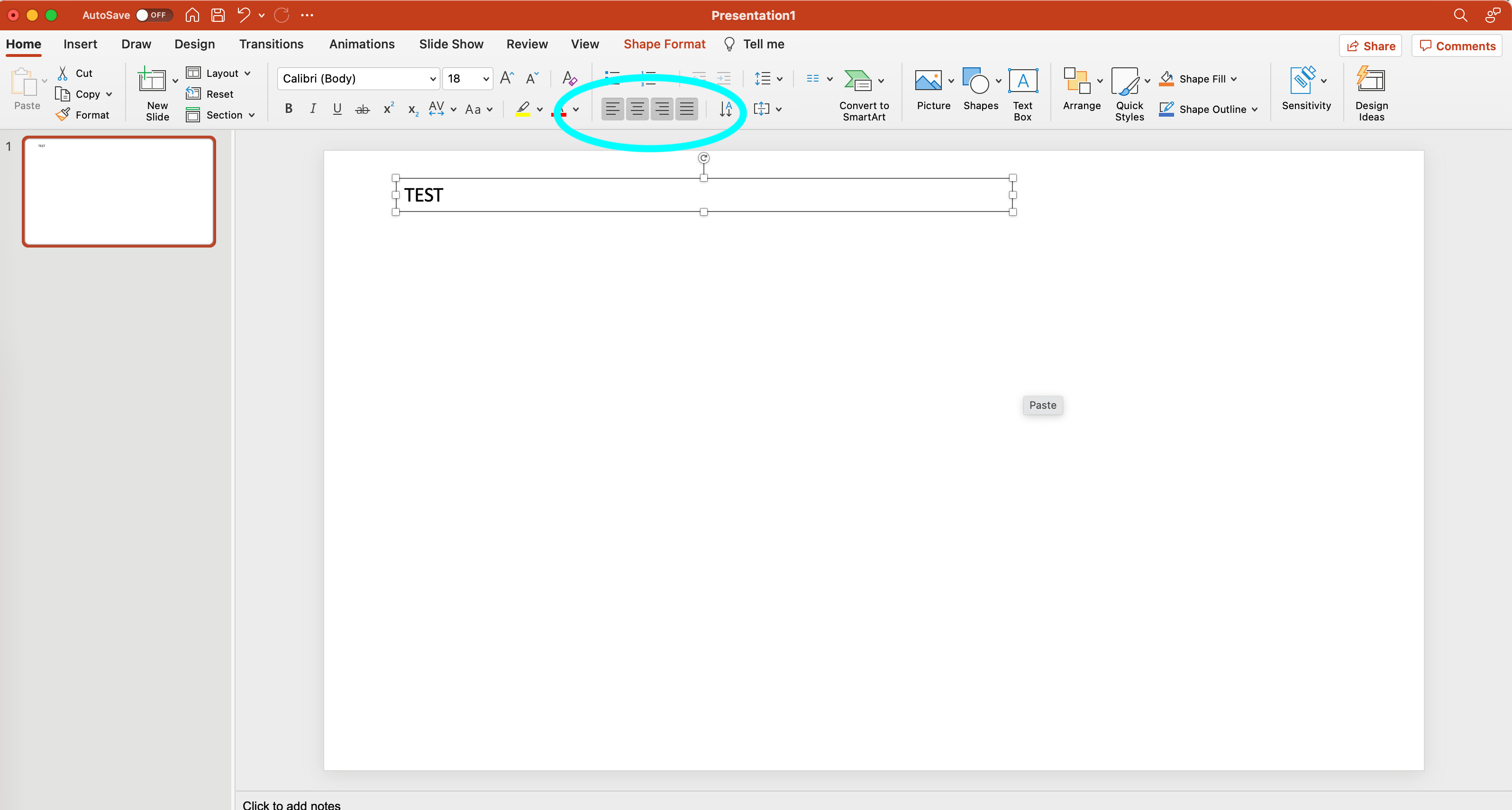Apply strikethrough formatting

[x=362, y=109]
